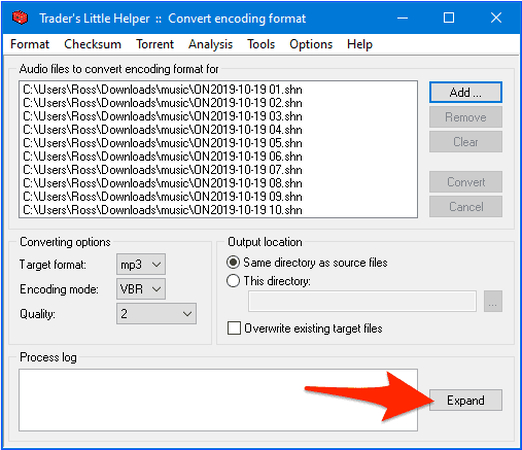Image resolution: width=522 pixels, height=450 pixels.
Task: Expand the process log with Expand button
Action: coord(466,400)
